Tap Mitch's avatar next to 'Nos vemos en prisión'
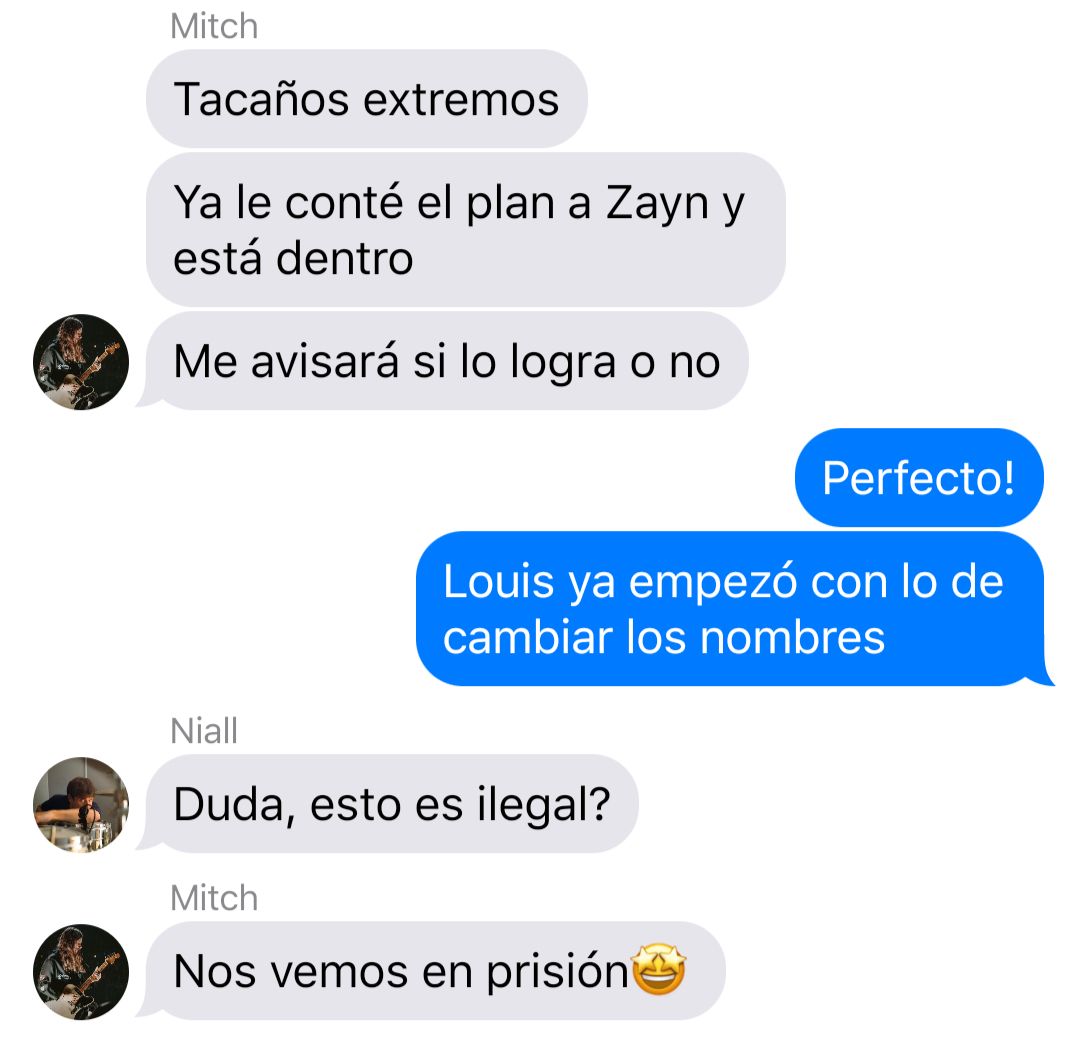This screenshot has height=1052, width=1080. [x=81, y=972]
